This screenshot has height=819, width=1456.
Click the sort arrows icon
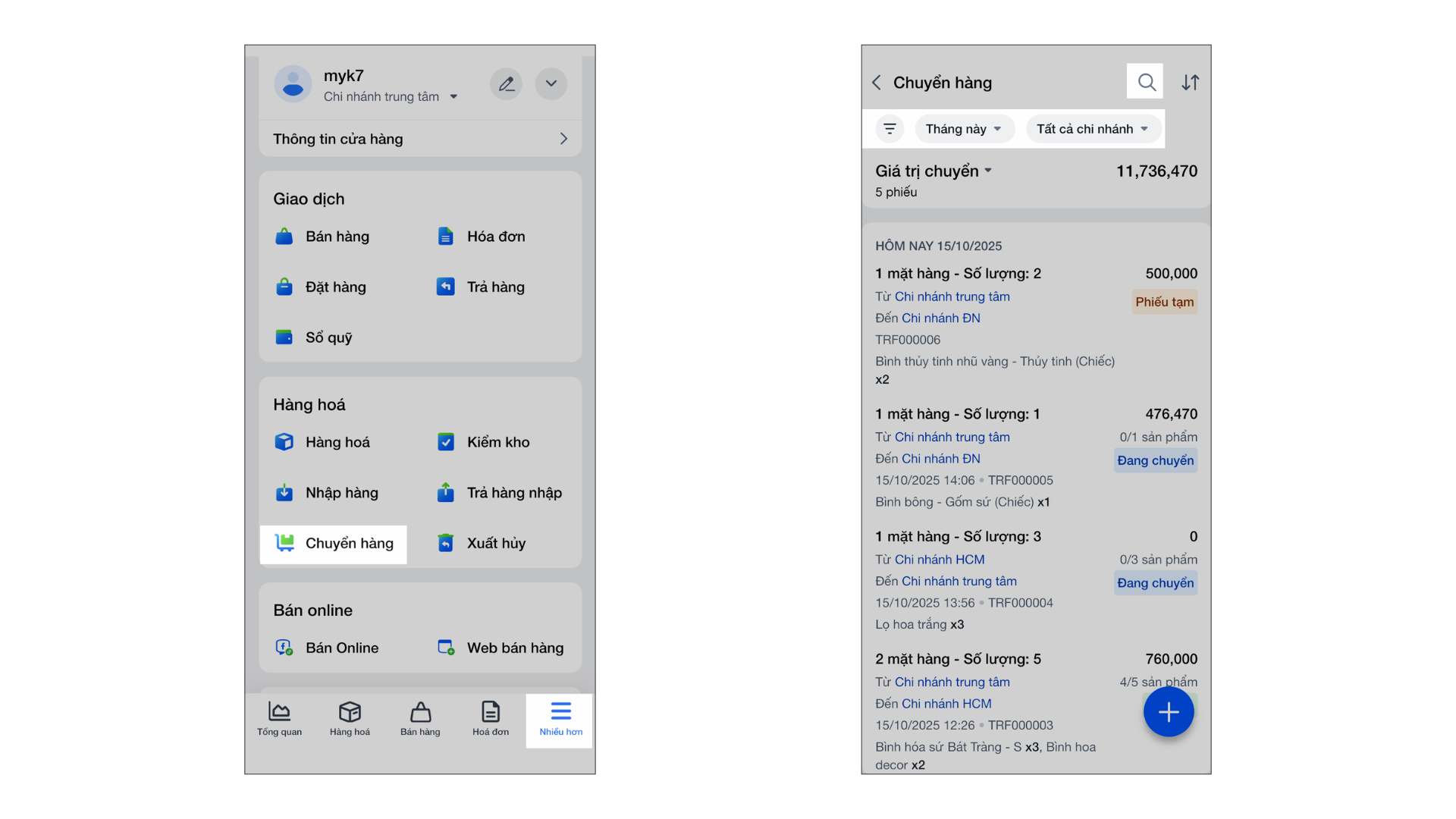pos(1190,82)
